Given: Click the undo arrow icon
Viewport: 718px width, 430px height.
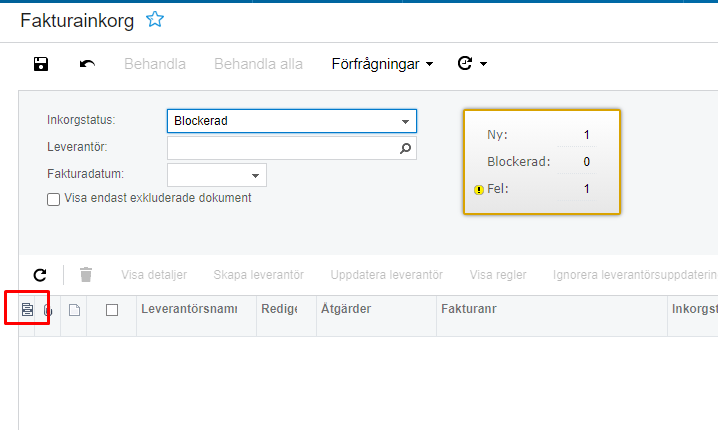Looking at the screenshot, I should (x=88, y=64).
